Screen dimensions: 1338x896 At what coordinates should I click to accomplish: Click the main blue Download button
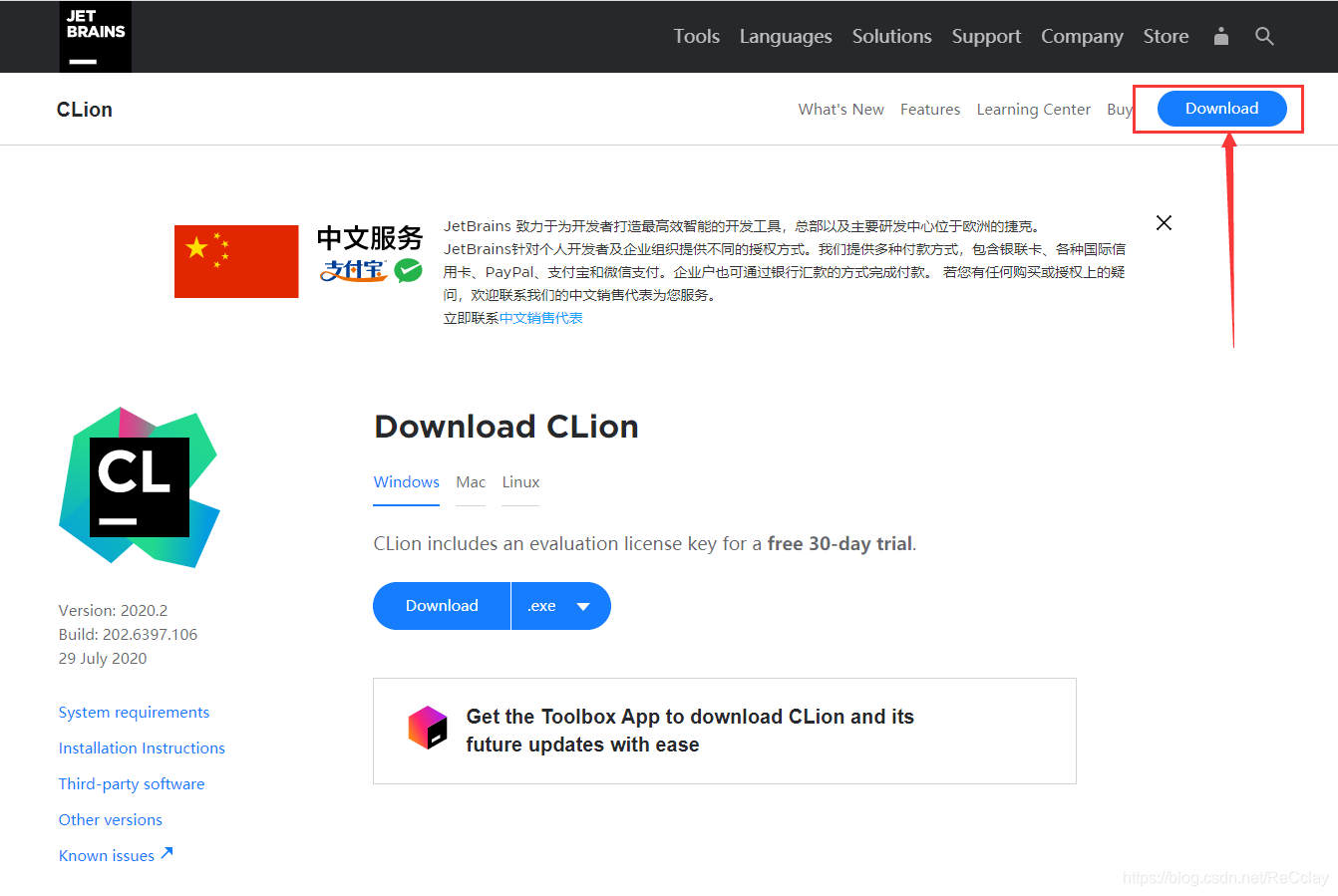point(442,606)
